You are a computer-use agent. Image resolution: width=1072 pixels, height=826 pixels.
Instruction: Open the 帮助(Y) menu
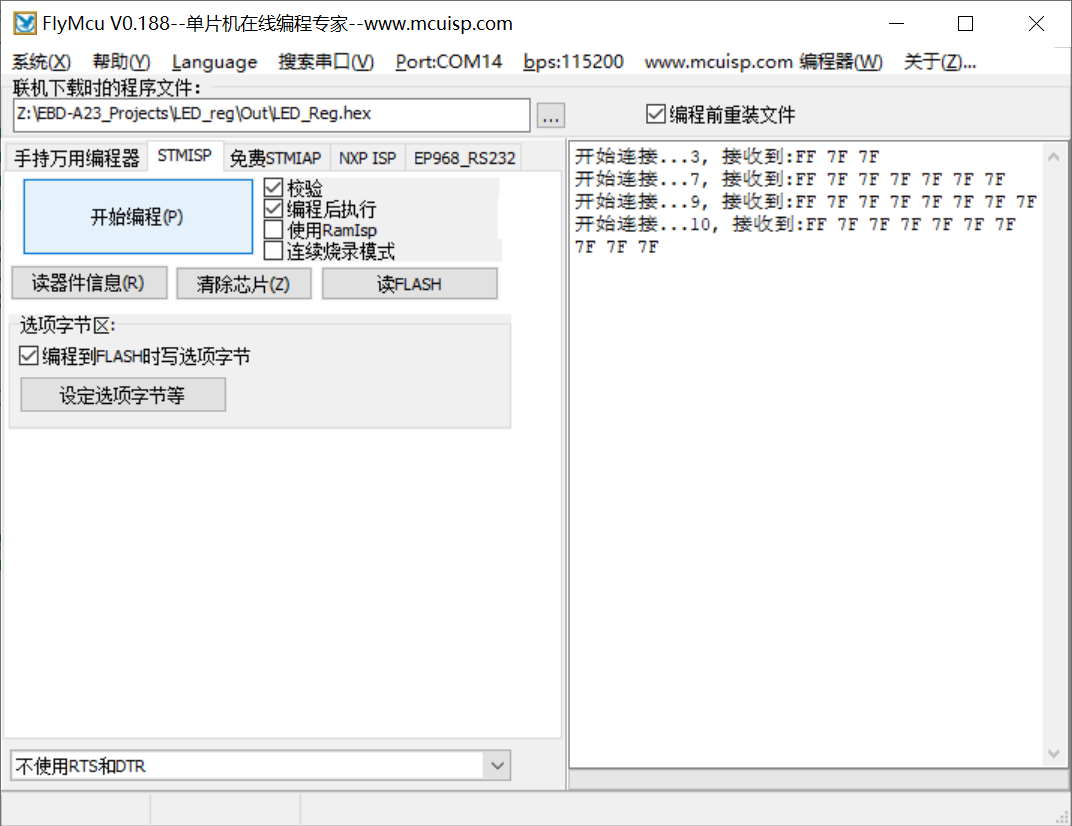[x=122, y=62]
